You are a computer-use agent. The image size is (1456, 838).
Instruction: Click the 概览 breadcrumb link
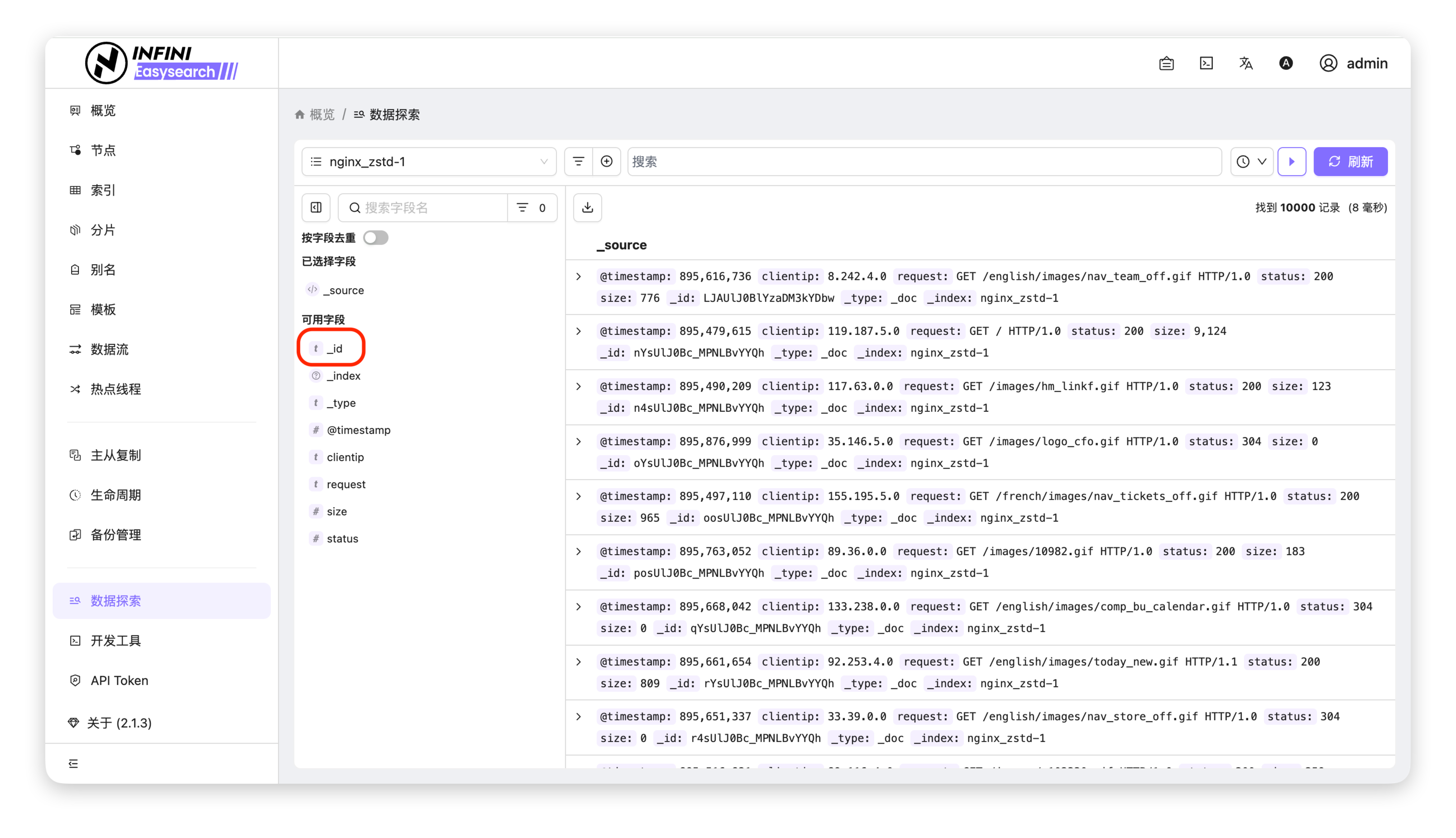coord(321,114)
